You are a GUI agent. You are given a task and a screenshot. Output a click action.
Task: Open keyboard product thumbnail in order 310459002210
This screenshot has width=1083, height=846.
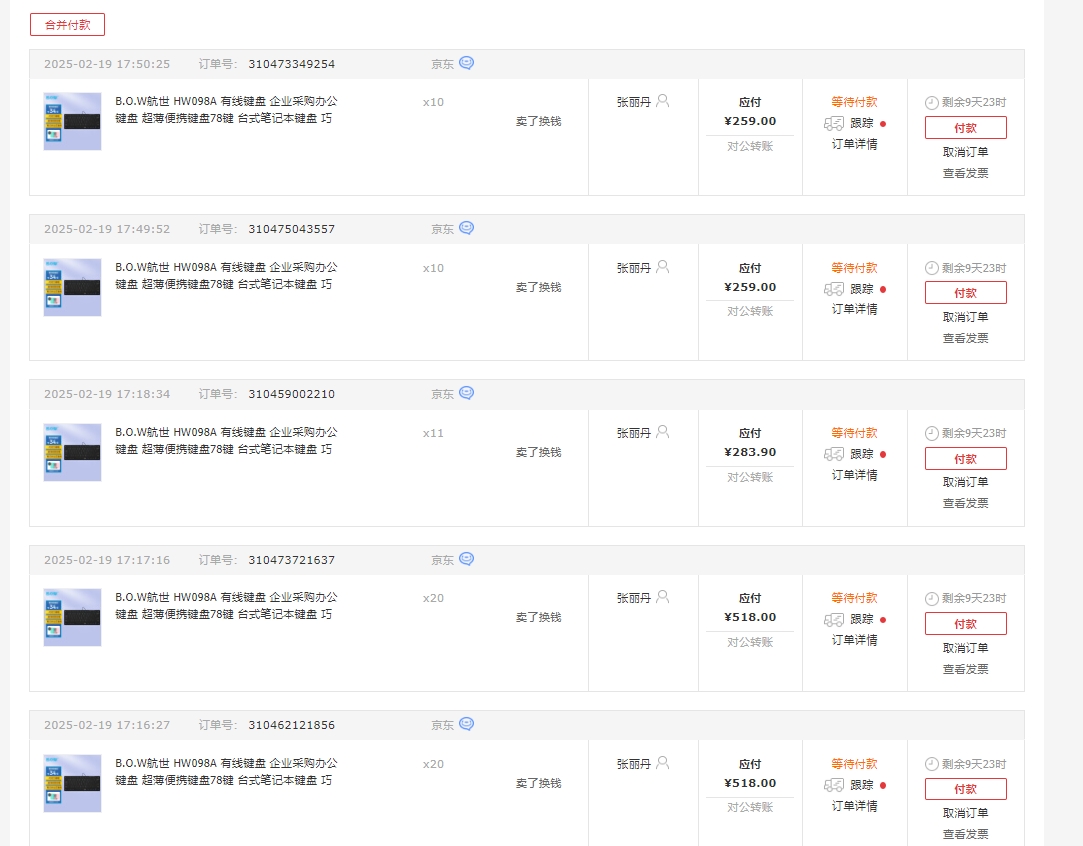click(x=73, y=452)
